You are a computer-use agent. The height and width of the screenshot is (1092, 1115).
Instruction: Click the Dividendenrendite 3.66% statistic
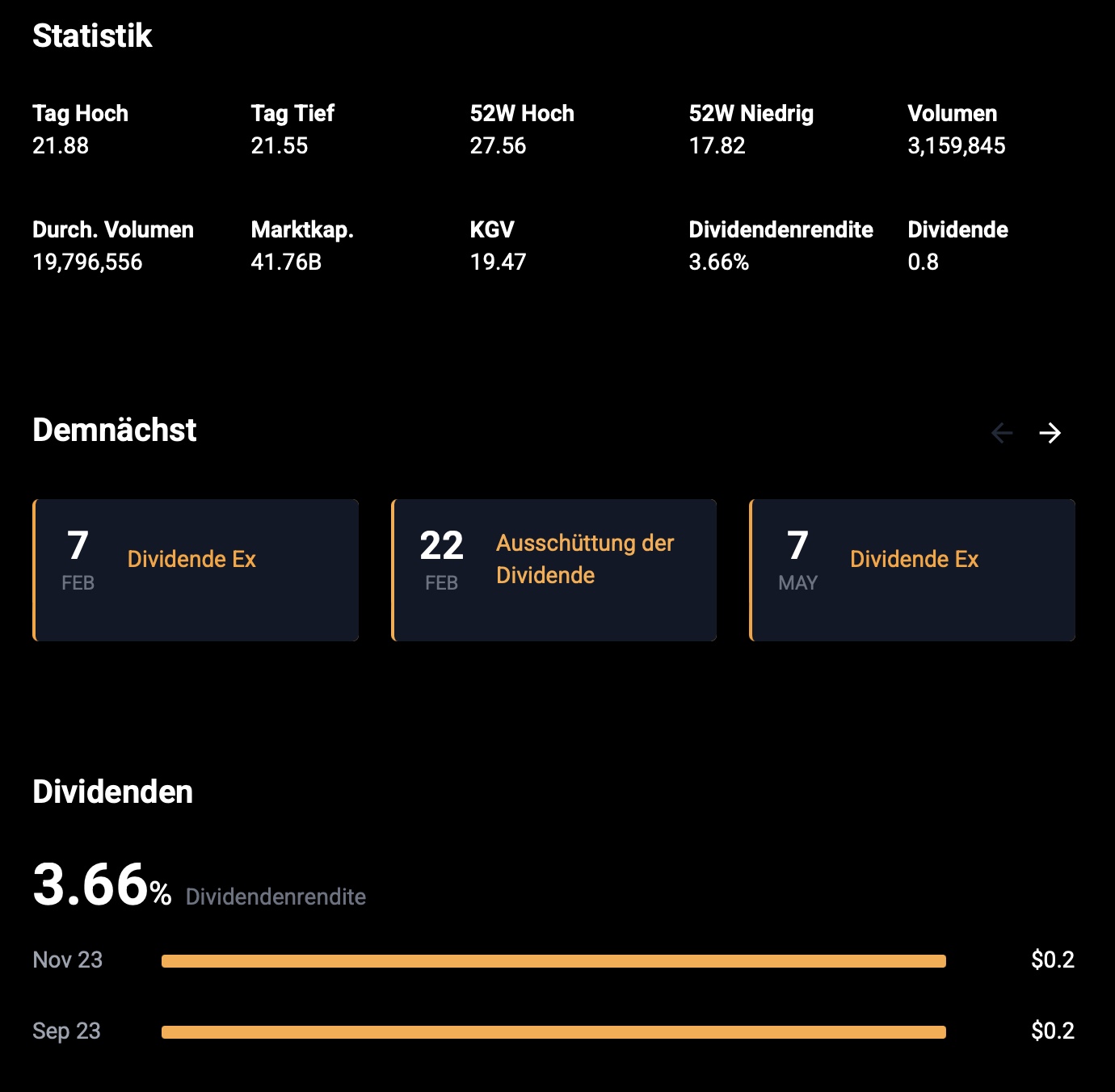pos(719,262)
